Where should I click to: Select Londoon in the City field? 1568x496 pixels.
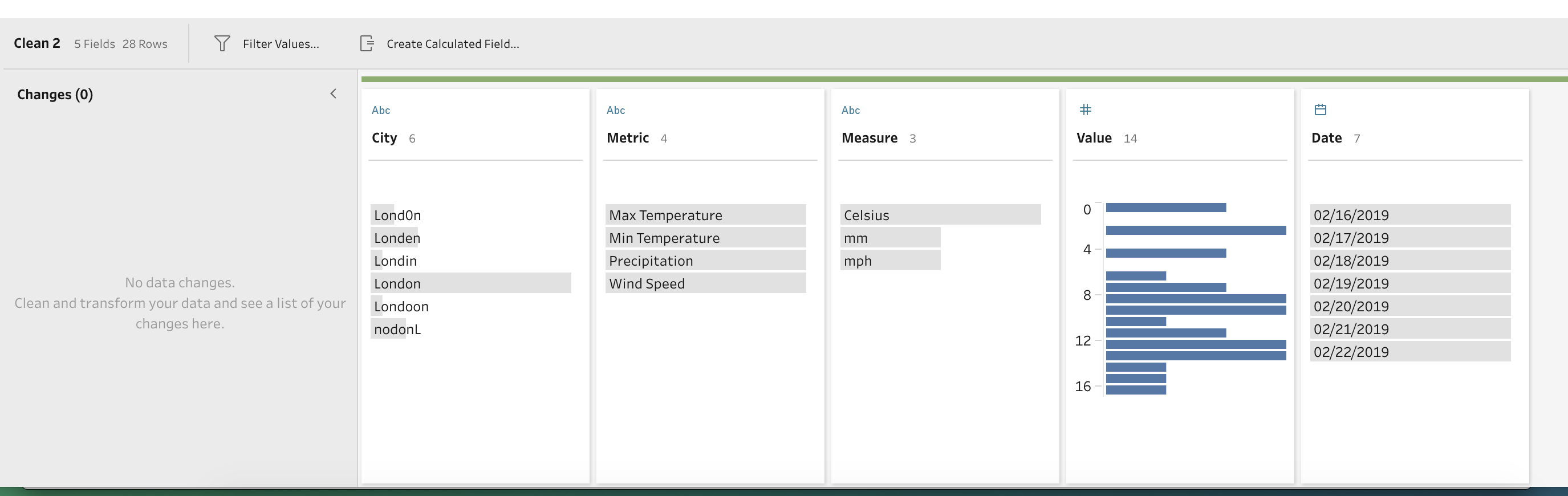coord(401,306)
